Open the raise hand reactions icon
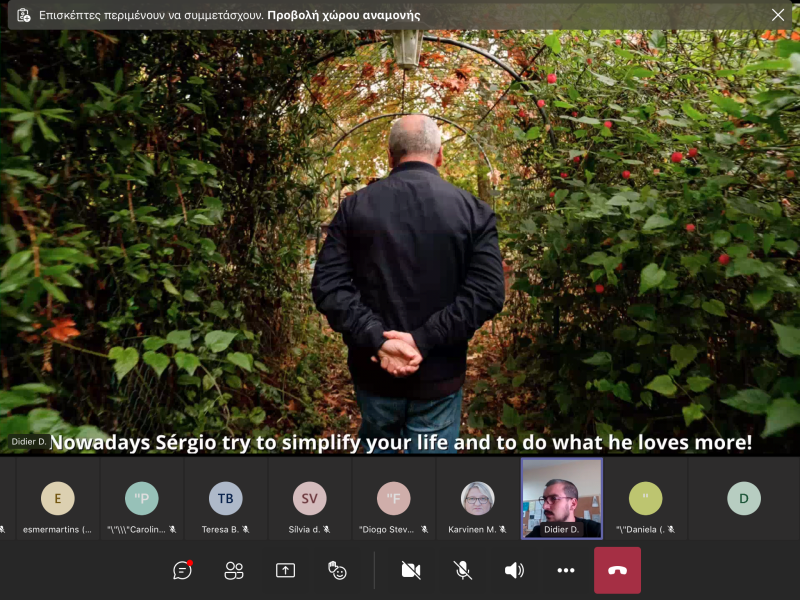This screenshot has height=600, width=800. (337, 570)
